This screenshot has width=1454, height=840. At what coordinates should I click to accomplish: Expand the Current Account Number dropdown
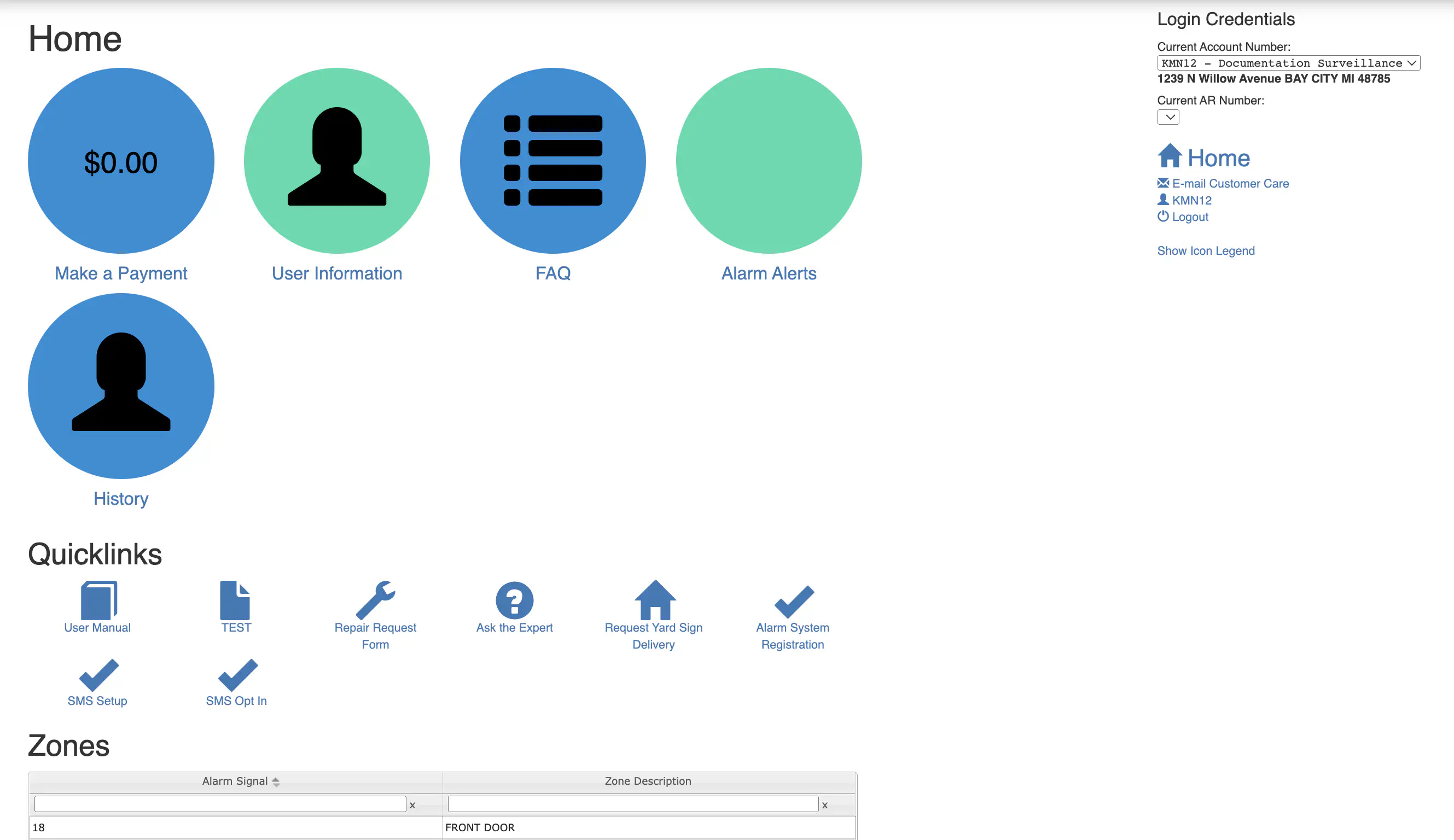(x=1288, y=63)
